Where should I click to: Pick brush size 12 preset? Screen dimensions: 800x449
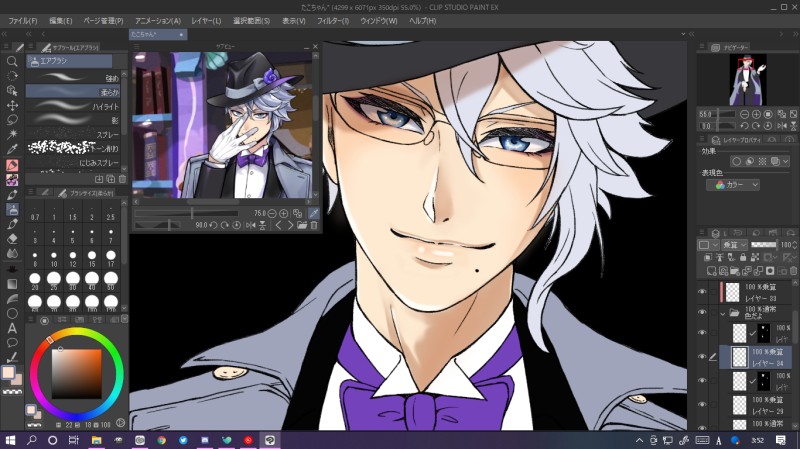[x=73, y=259]
